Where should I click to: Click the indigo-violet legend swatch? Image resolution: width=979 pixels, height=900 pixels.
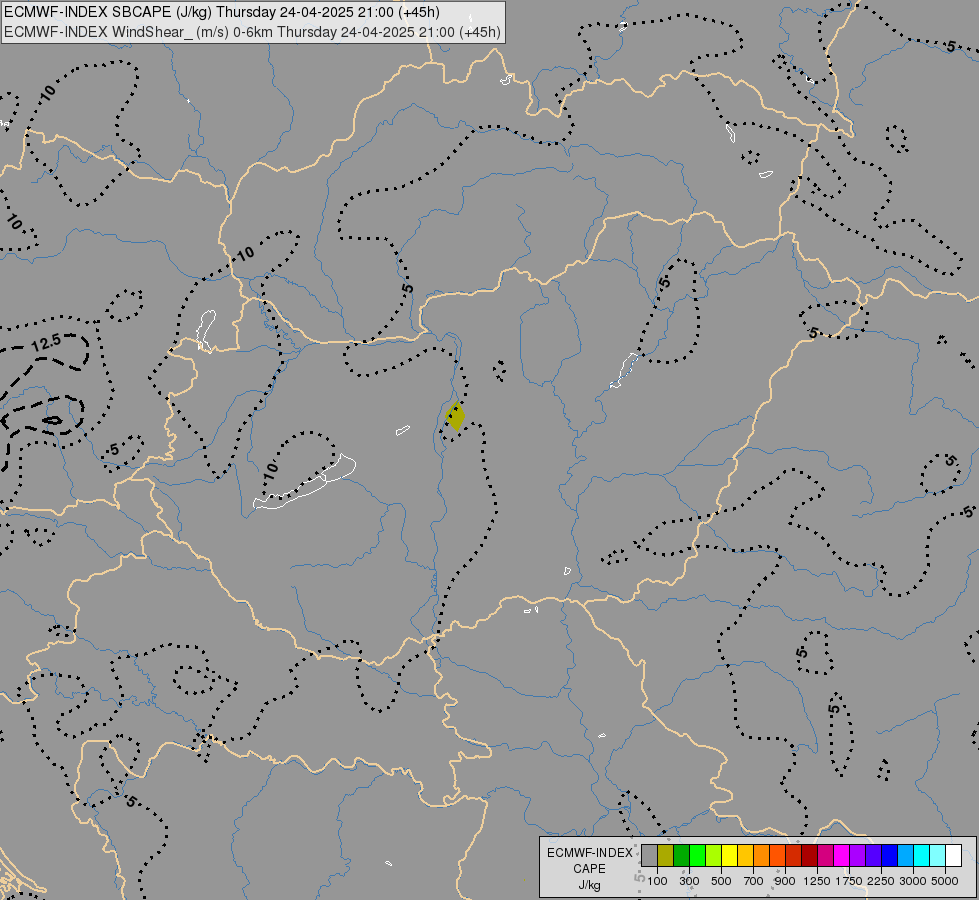tap(873, 856)
